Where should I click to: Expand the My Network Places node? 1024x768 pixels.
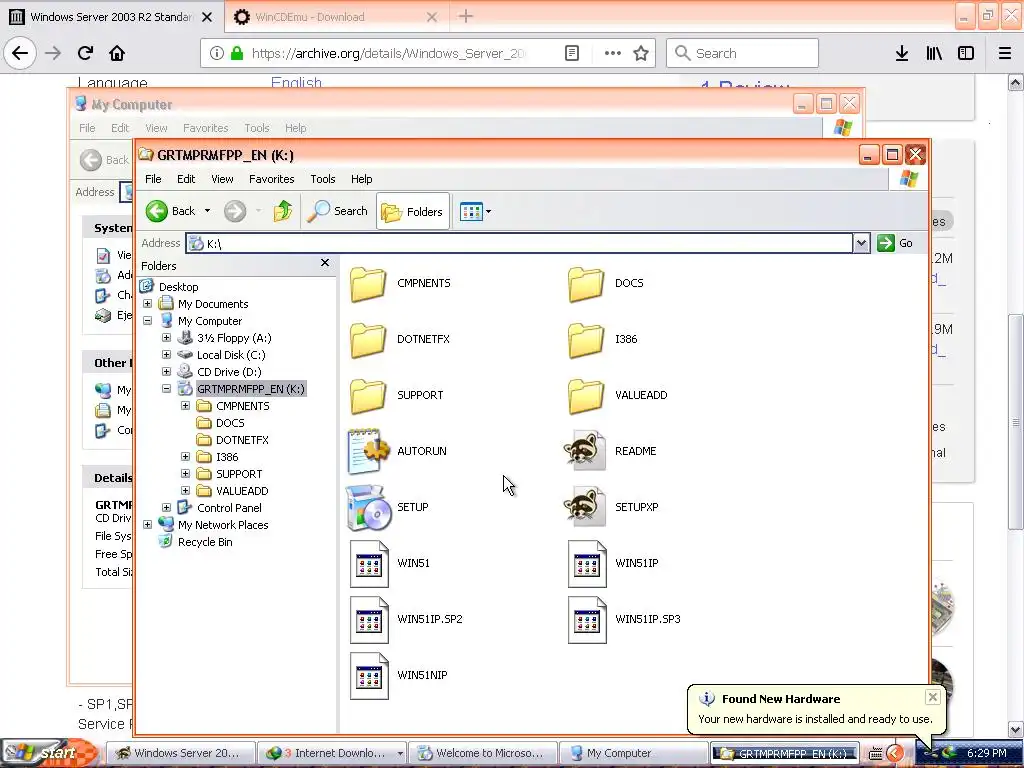[148, 524]
